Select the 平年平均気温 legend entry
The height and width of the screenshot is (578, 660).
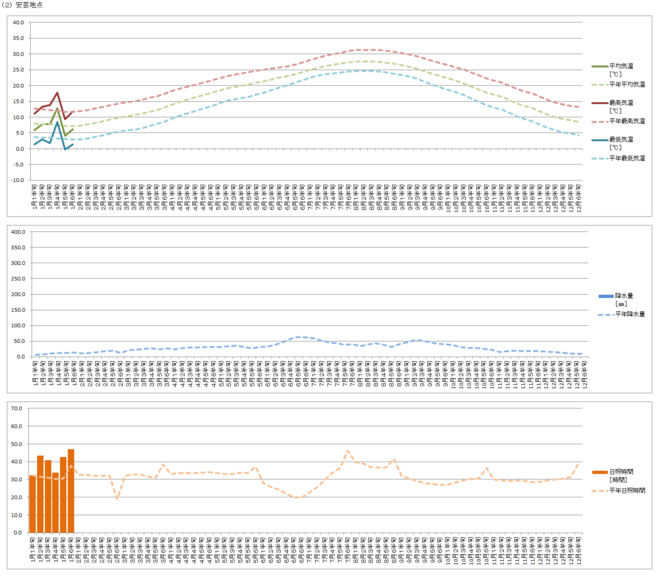tap(627, 85)
